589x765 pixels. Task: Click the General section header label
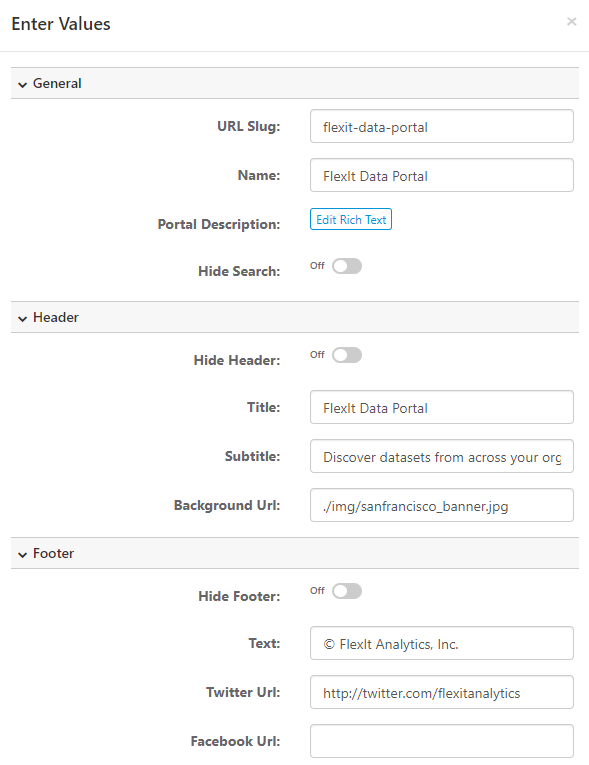tap(57, 83)
